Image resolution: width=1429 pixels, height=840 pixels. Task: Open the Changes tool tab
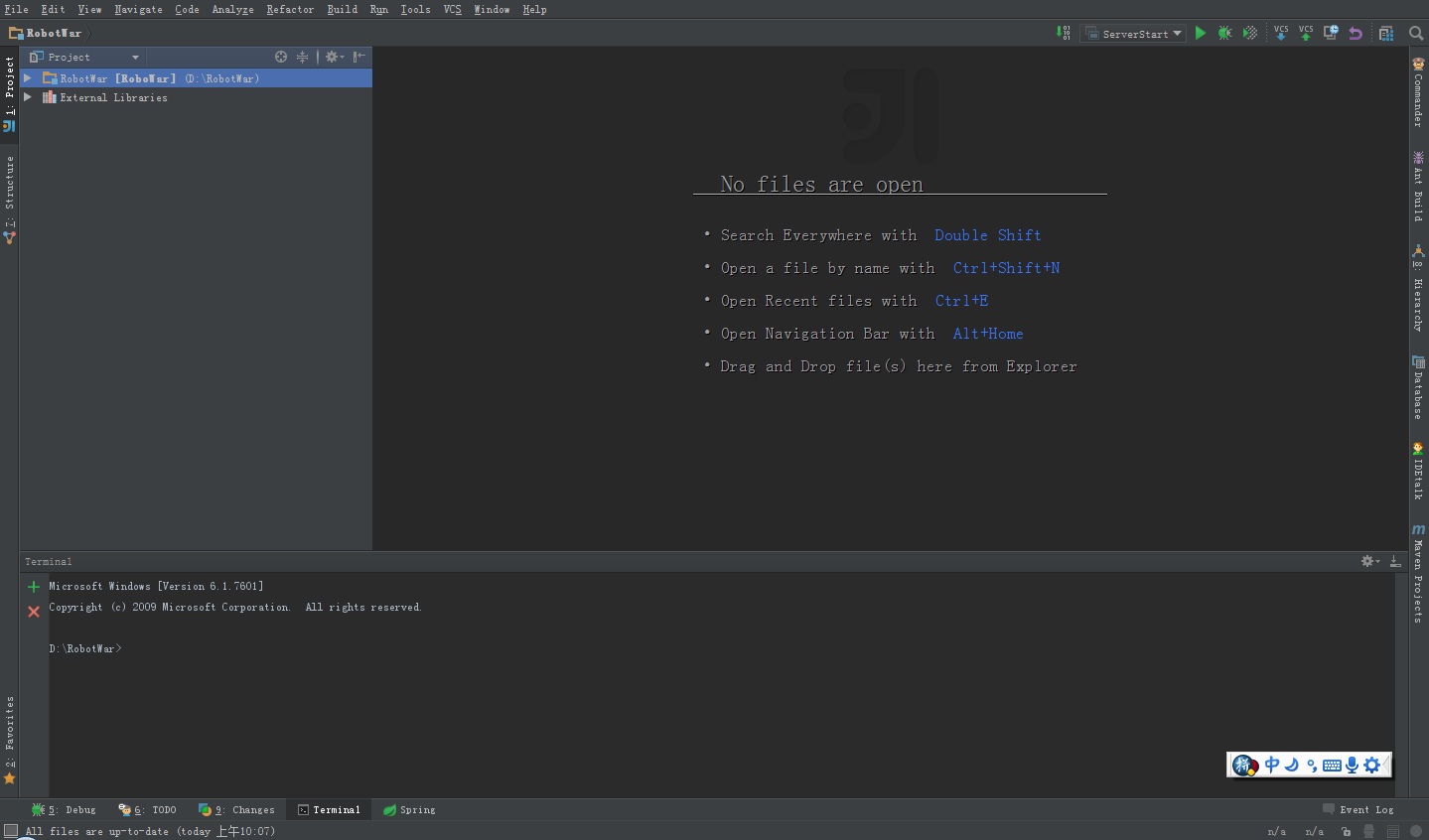pyautogui.click(x=236, y=809)
